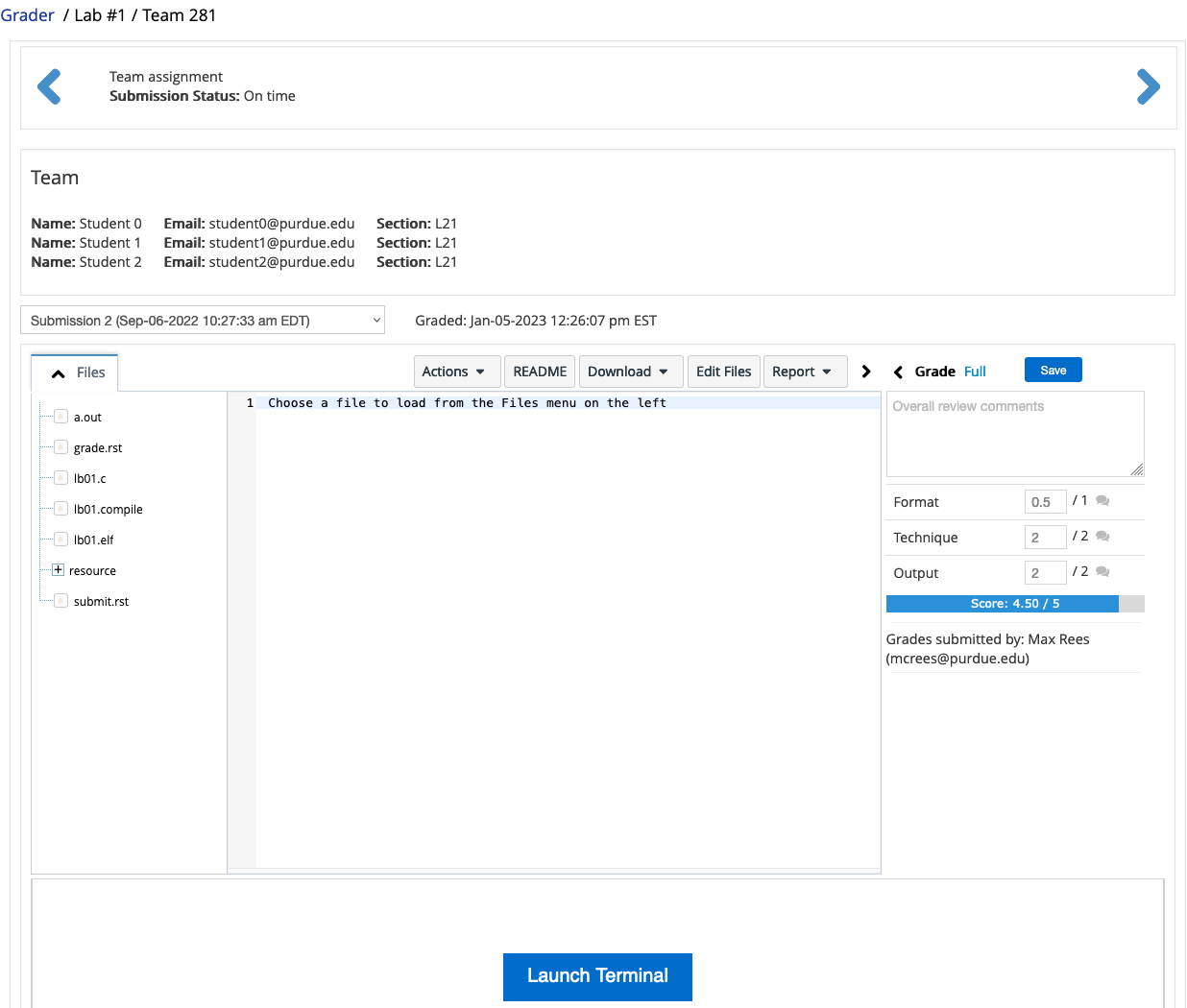Screen dimensions: 1187x1008
Task: Open the Report dropdown menu
Action: point(802,372)
